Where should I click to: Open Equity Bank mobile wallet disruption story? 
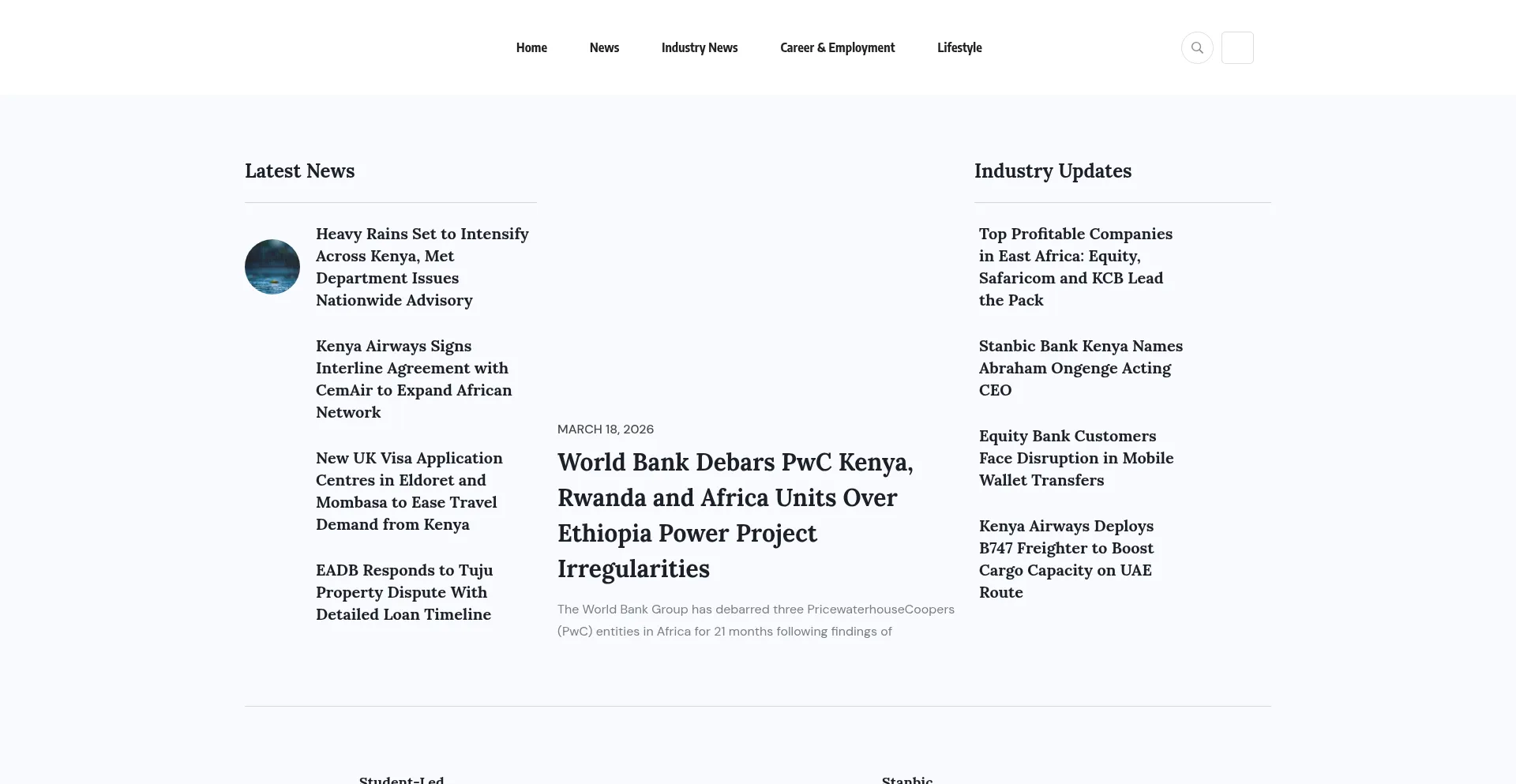coord(1076,458)
